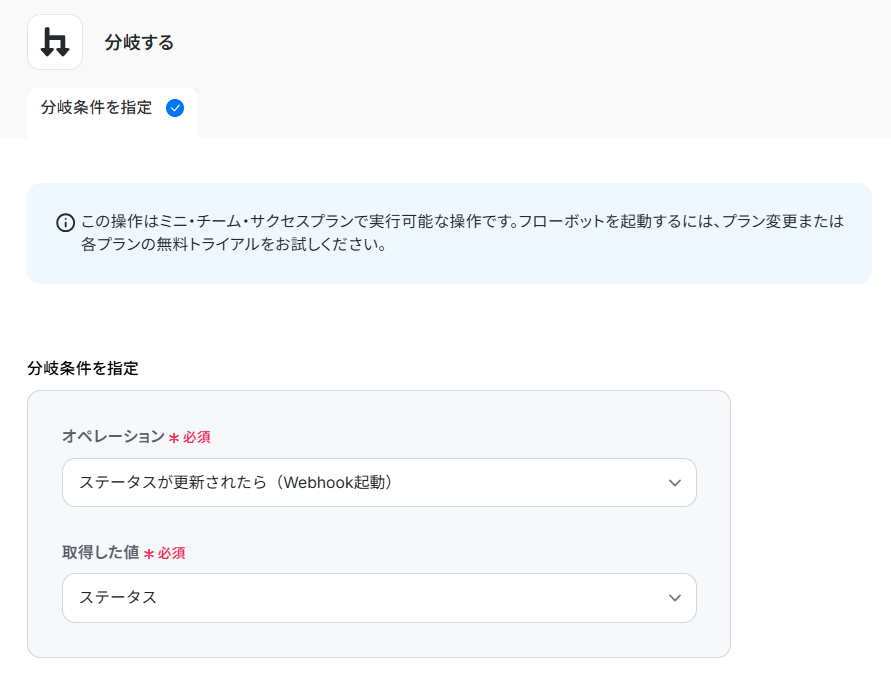Click the ステータス value text in the lower field
Viewport: 891px width, 682px height.
[118, 598]
